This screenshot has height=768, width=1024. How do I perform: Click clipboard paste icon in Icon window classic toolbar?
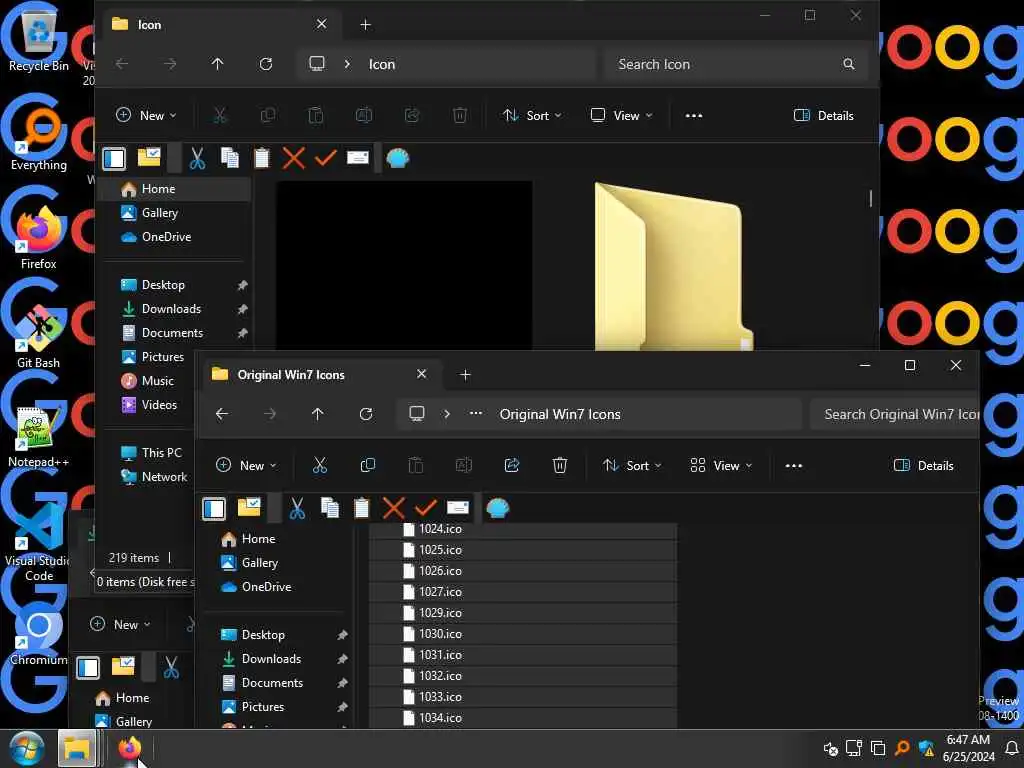[261, 158]
